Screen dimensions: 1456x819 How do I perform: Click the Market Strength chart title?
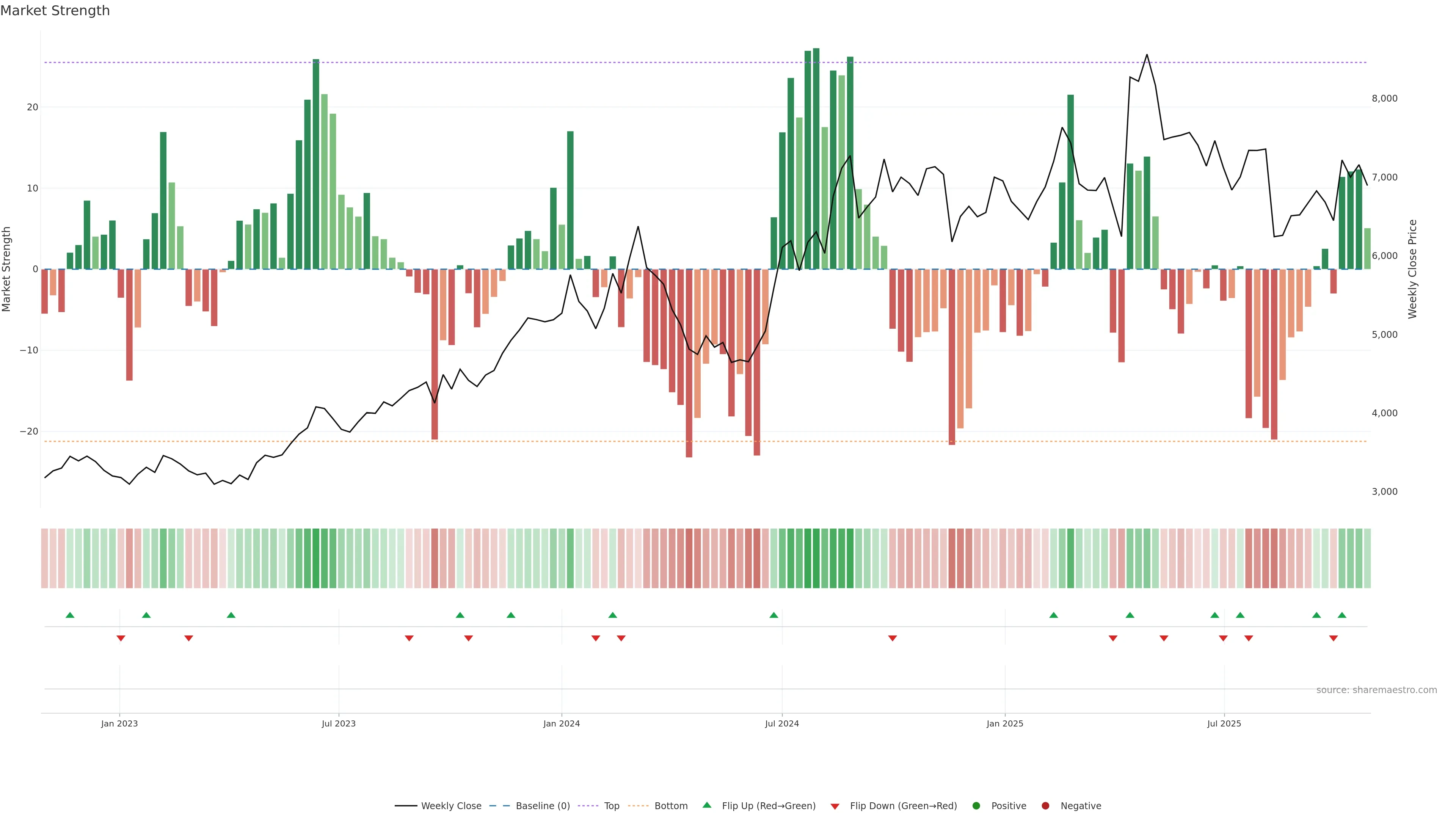pyautogui.click(x=55, y=11)
